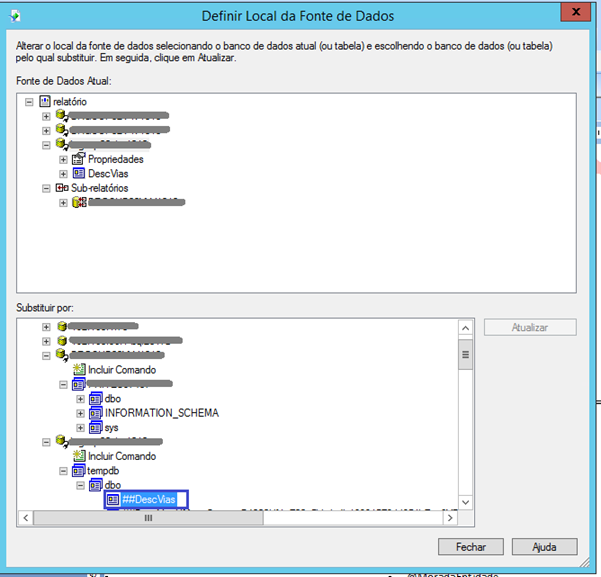
Task: Open help with the Ajuda button
Action: pos(544,547)
